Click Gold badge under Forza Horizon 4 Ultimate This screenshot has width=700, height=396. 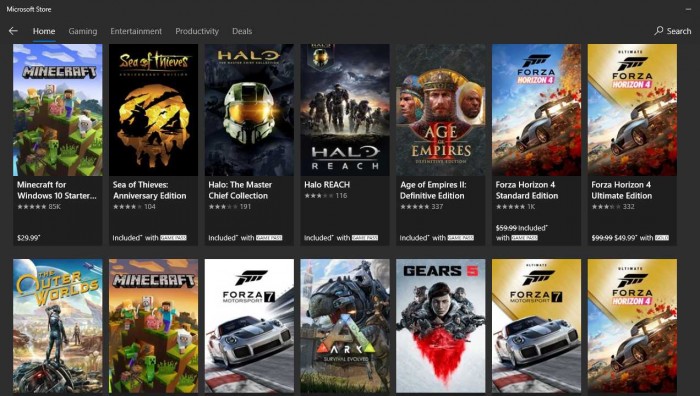pyautogui.click(x=662, y=238)
